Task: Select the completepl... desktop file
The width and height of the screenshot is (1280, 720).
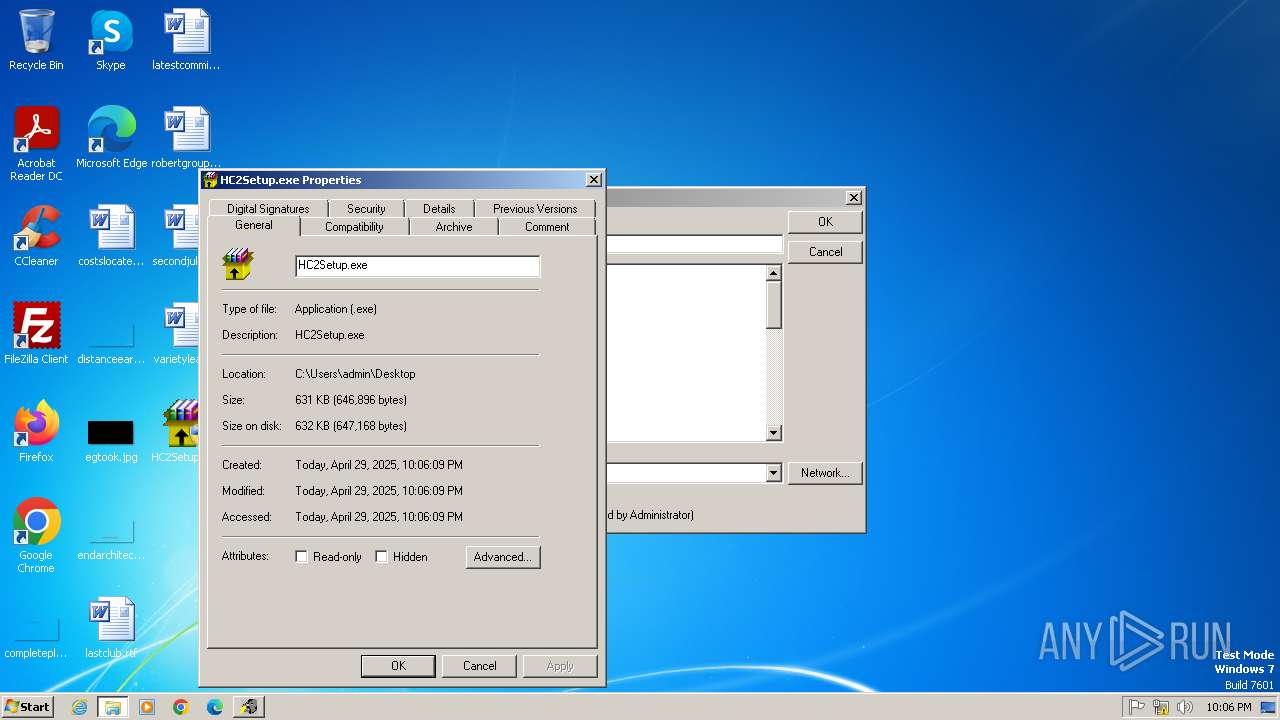Action: pyautogui.click(x=36, y=638)
